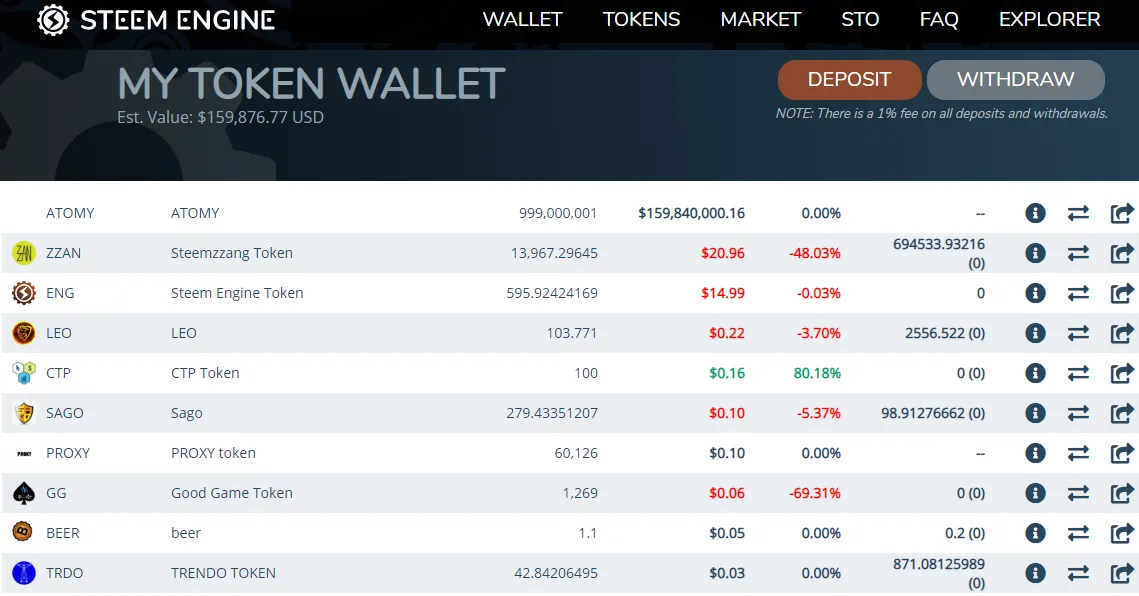Trade SAGO via exchange arrows icon

coord(1078,413)
